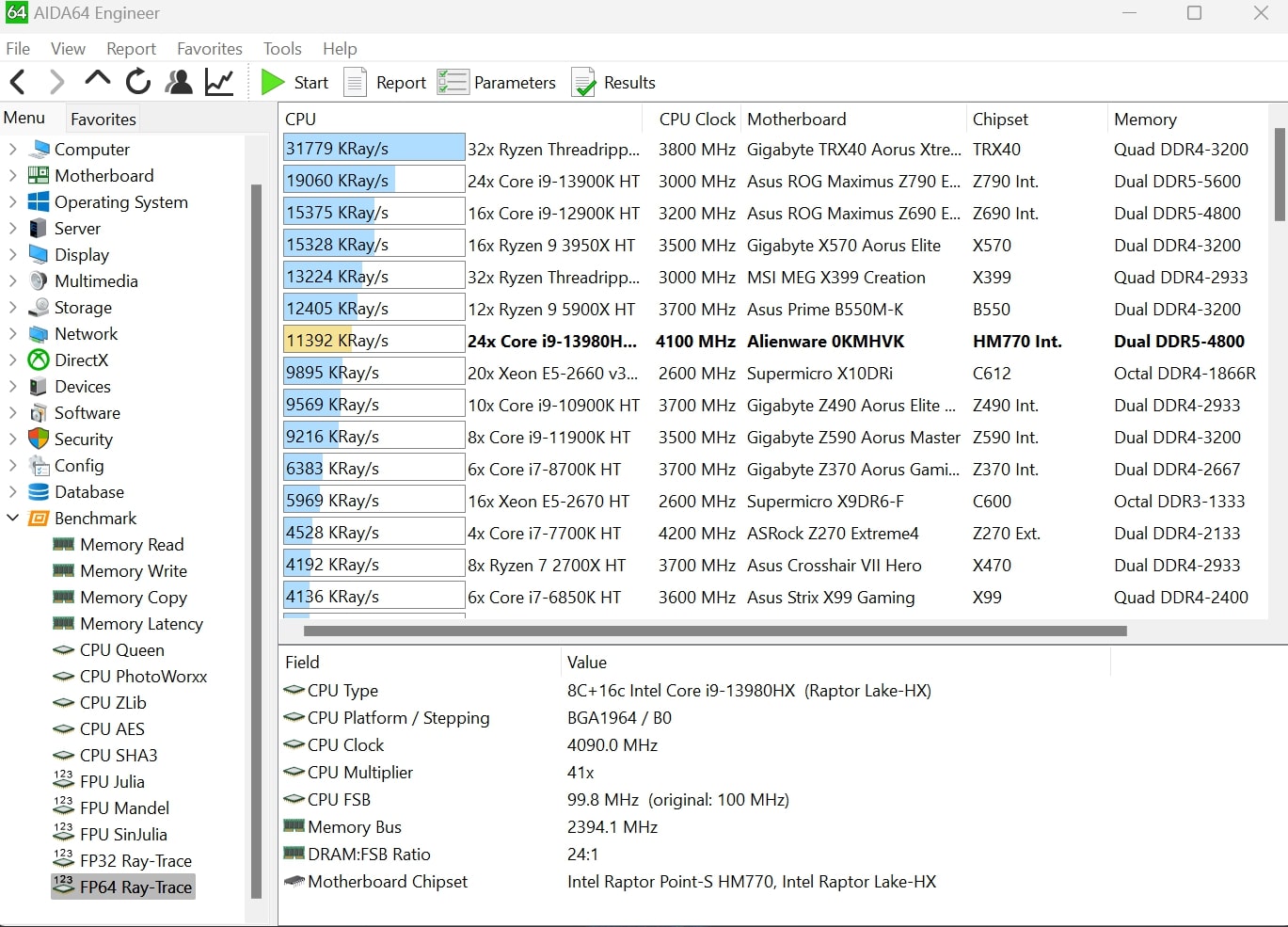Click the Security shield icon
Viewport: 1288px width, 927px height.
(x=39, y=439)
